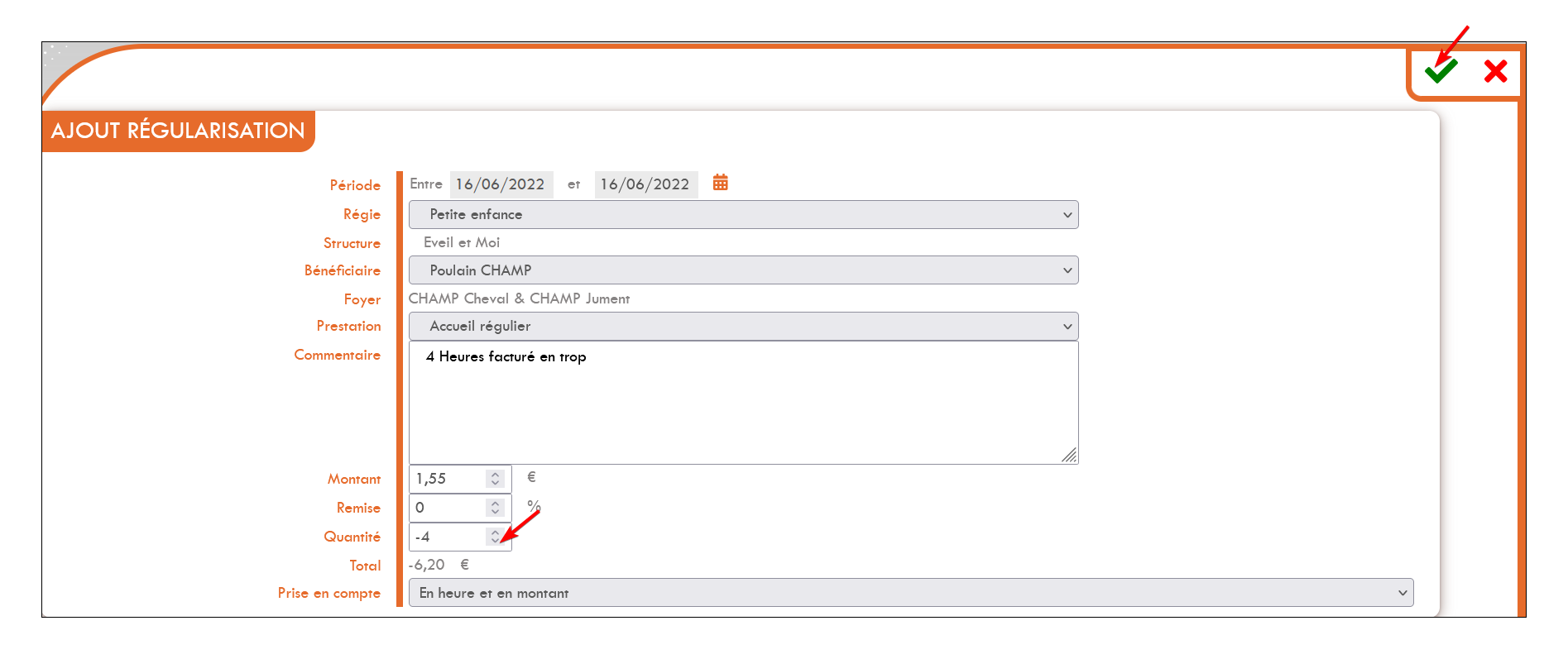Grab the Commentaire textarea resize handle

coord(1069,455)
